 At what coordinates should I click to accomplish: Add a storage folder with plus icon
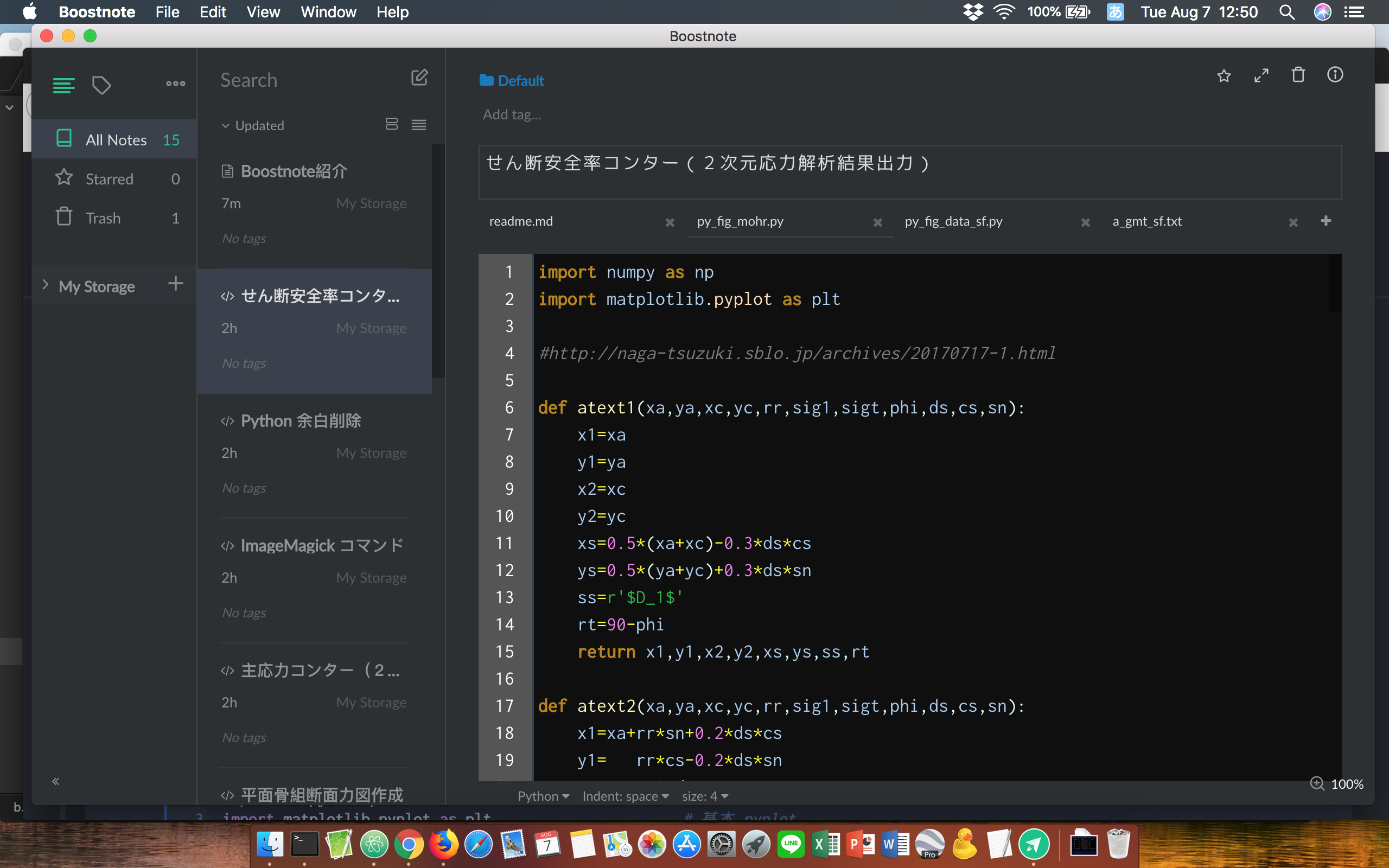(176, 283)
